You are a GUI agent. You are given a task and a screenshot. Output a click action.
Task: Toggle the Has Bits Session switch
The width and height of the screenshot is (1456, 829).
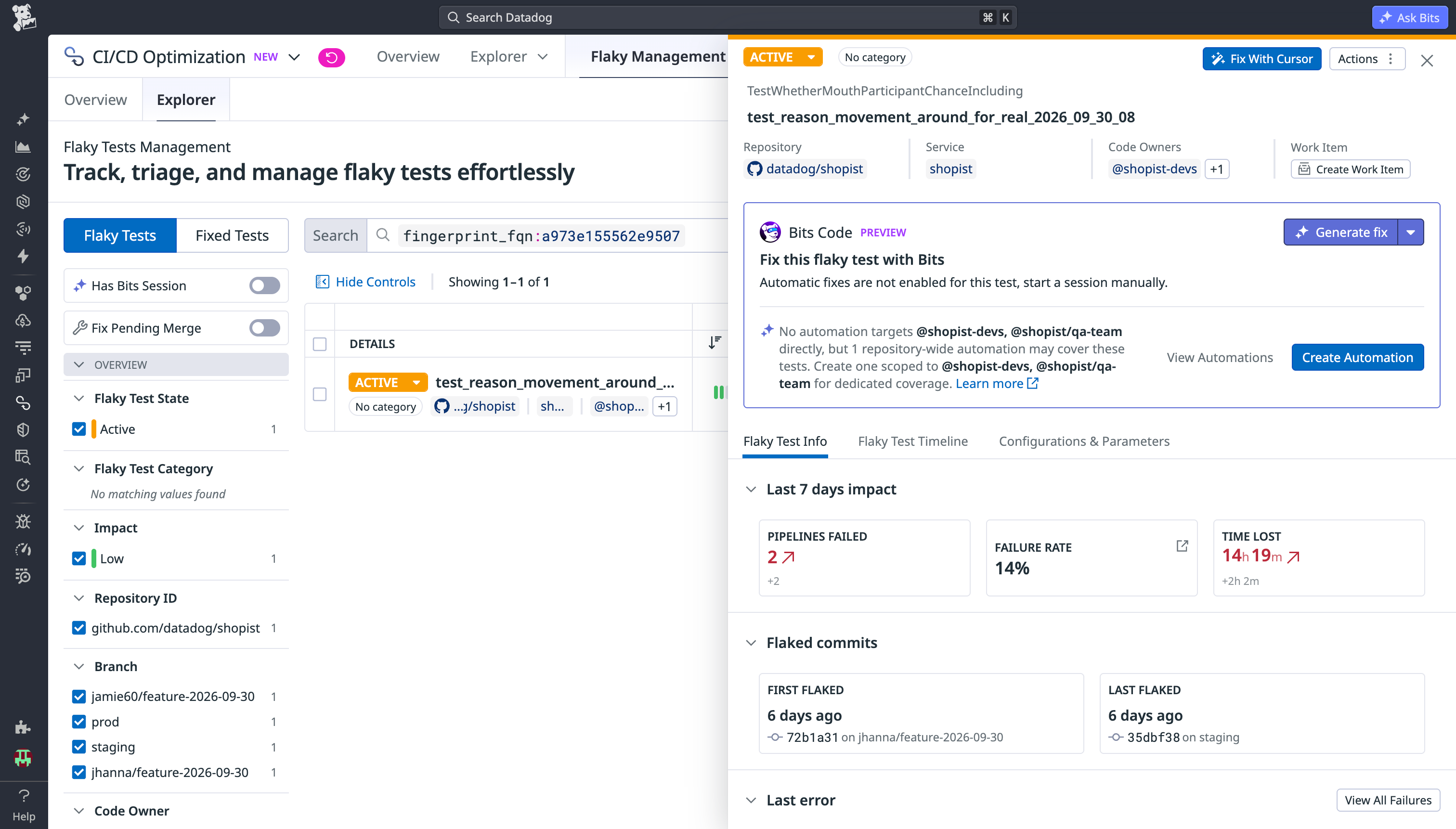[265, 285]
